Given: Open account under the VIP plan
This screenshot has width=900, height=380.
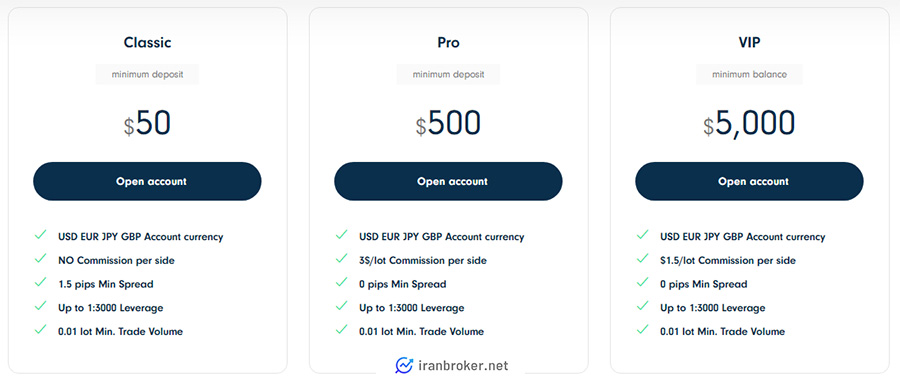Looking at the screenshot, I should (x=749, y=181).
